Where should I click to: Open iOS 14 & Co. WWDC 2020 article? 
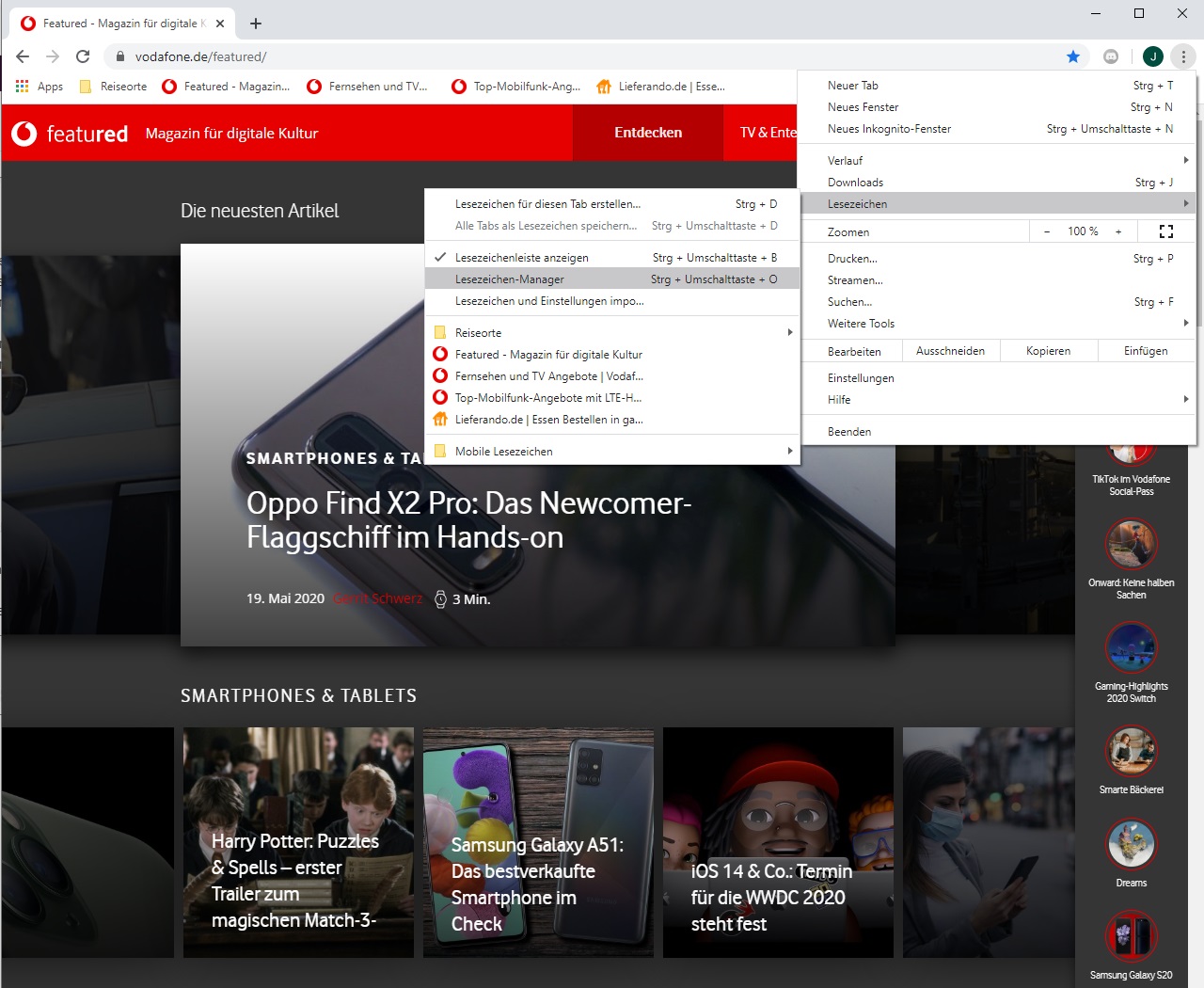tap(778, 842)
